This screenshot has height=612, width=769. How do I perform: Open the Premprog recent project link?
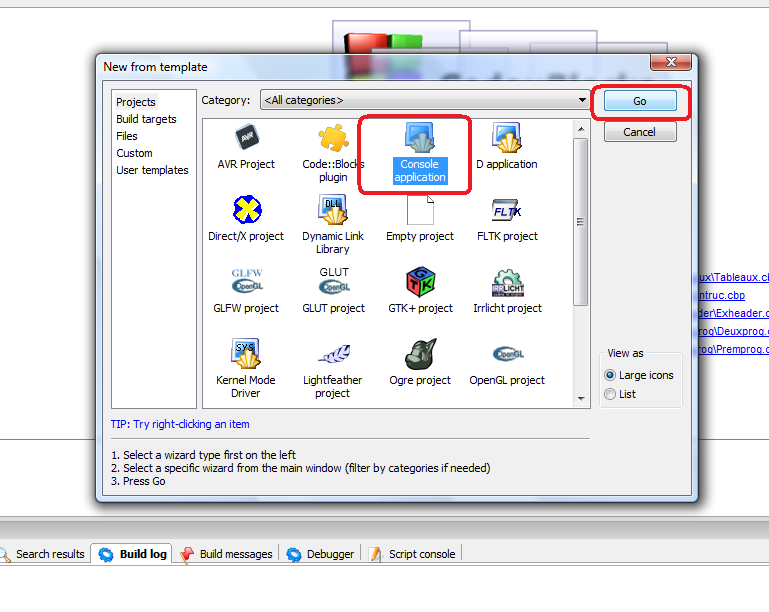tap(734, 349)
